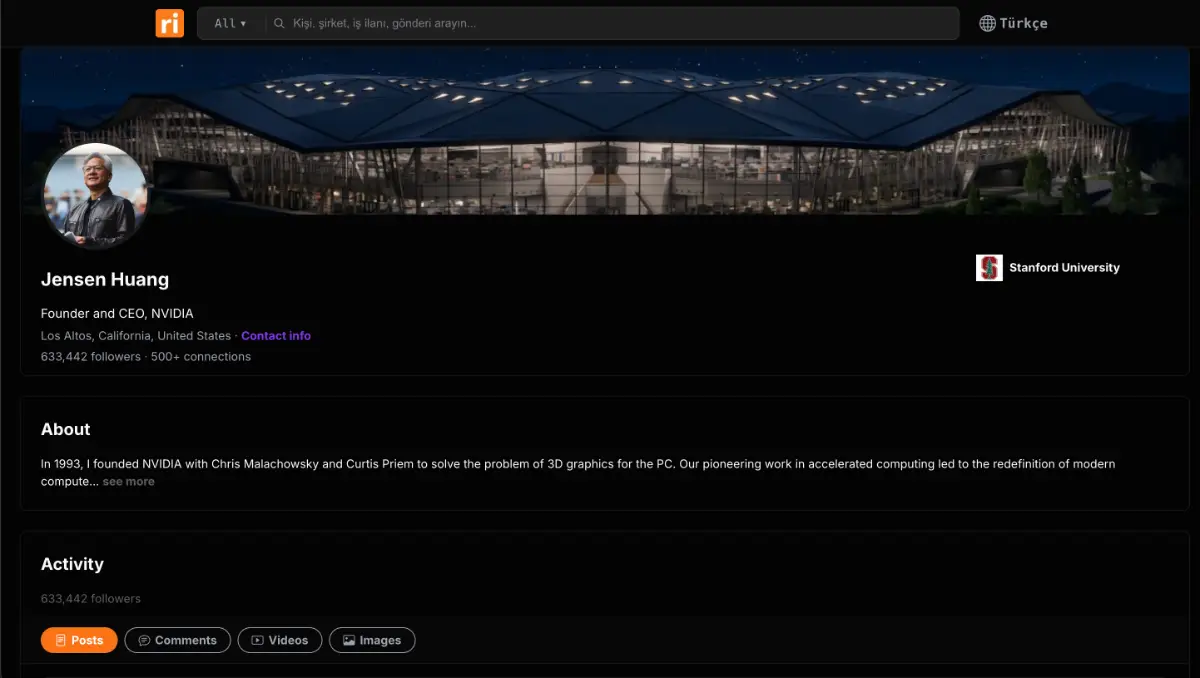Click the orange ri site logo

tap(170, 23)
